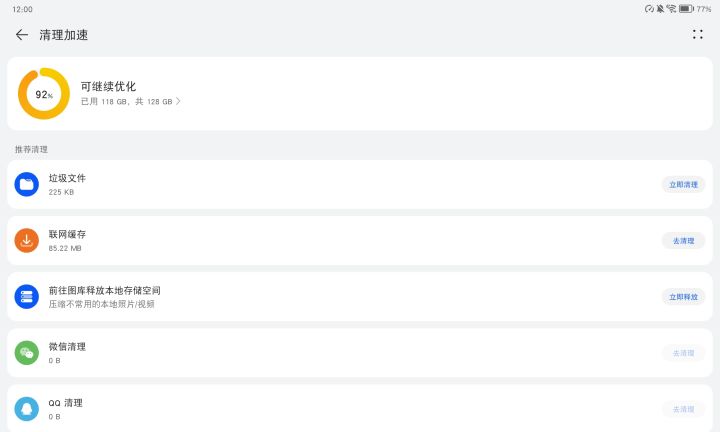Expand storage details chevron after 128 GB

(178, 101)
